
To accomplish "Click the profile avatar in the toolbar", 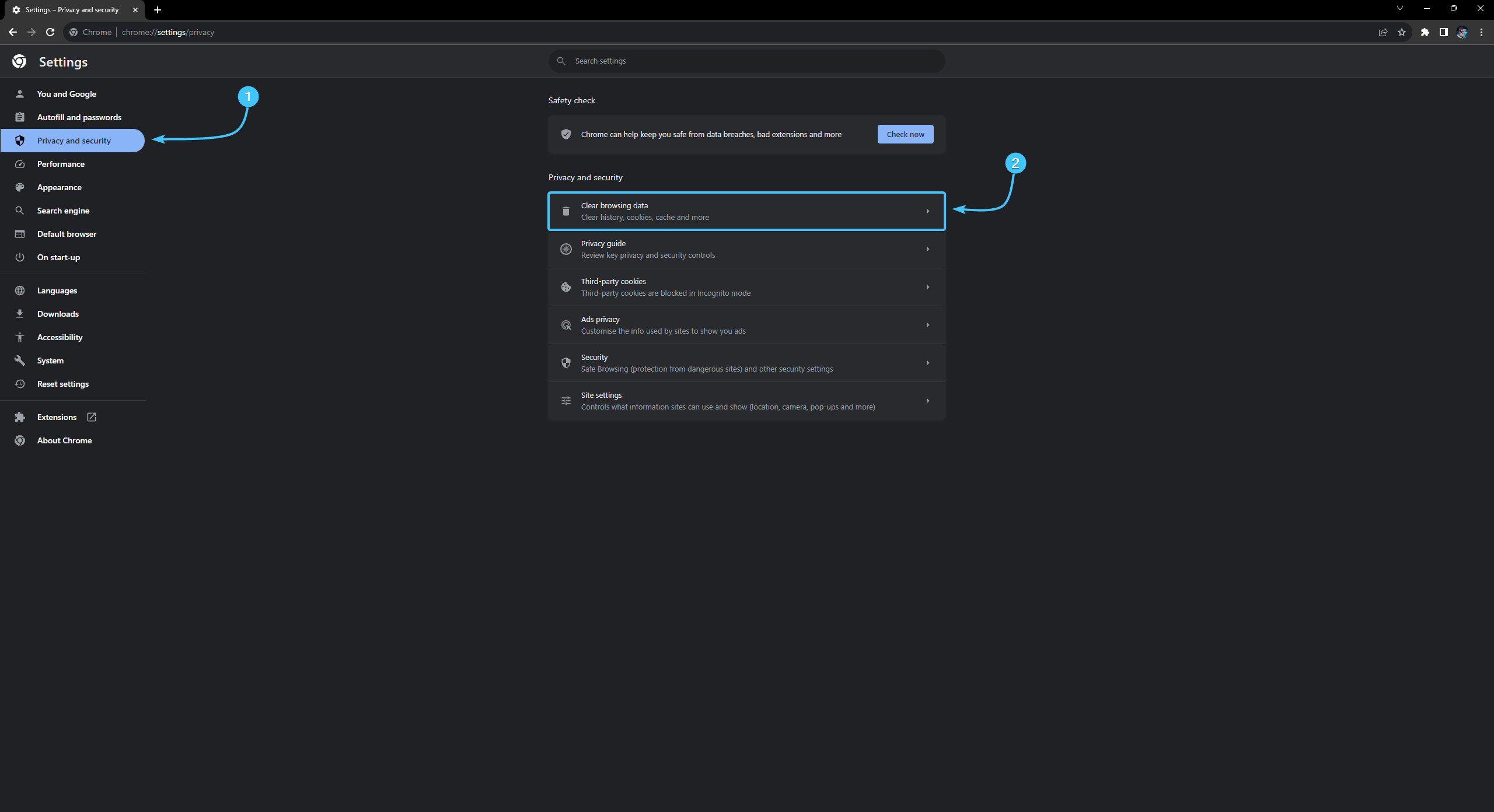I will click(x=1462, y=32).
